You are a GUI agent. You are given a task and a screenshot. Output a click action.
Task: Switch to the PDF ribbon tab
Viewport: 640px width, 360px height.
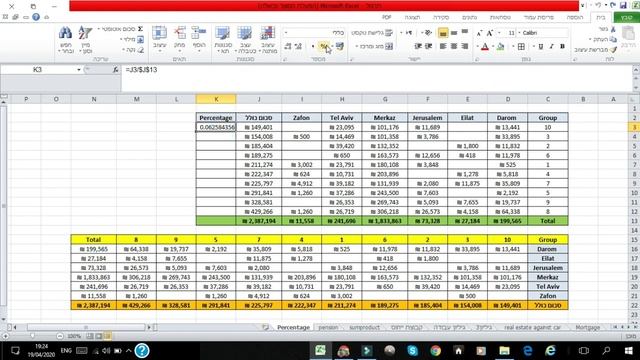pos(387,17)
